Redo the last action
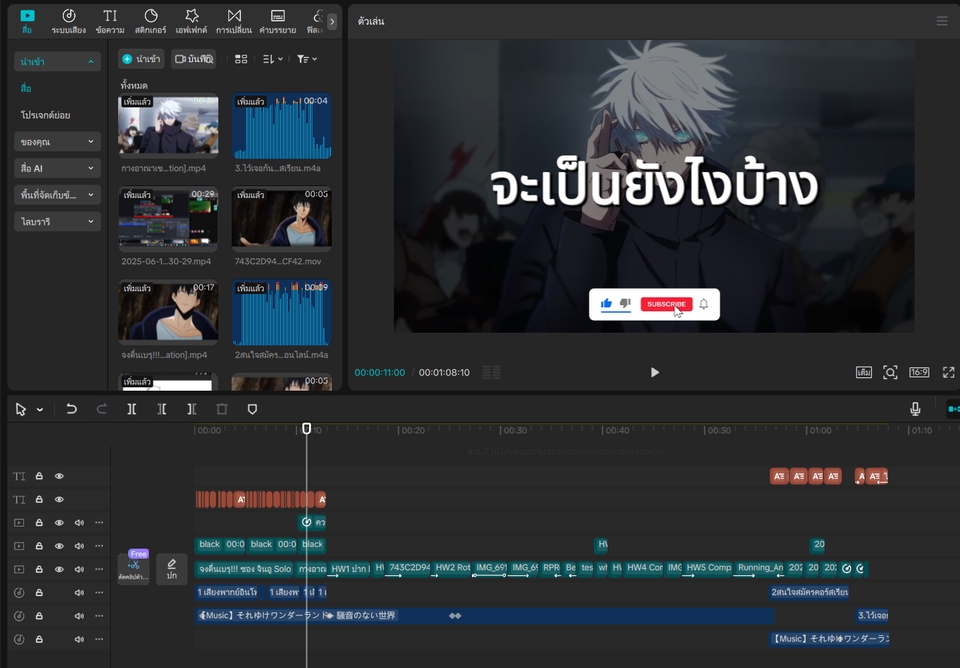 pos(102,409)
